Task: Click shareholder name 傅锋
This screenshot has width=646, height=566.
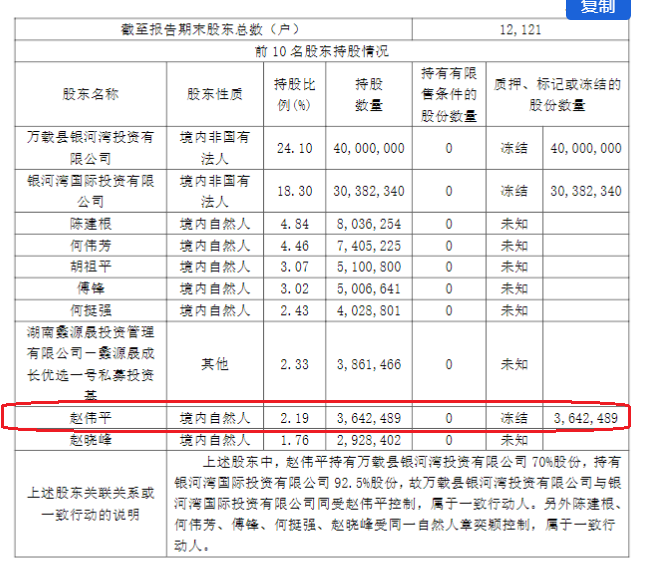Action: click(x=90, y=288)
